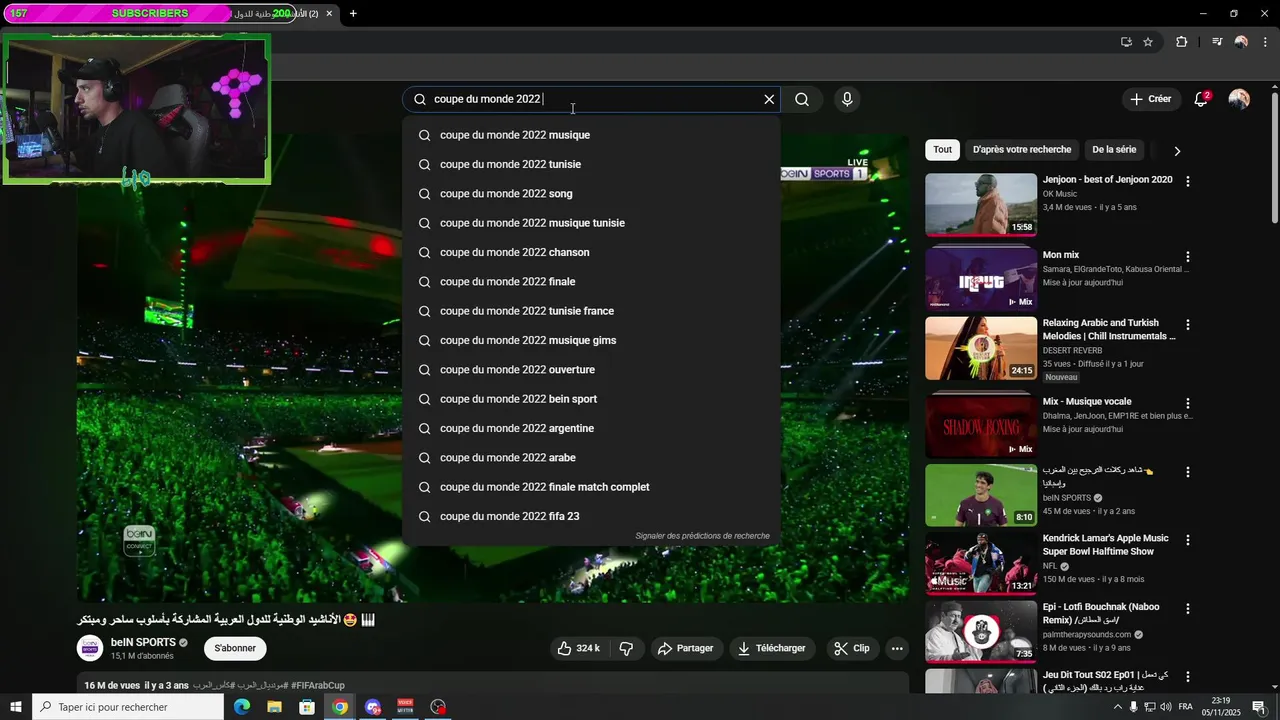This screenshot has height=720, width=1280.
Task: Click the beIN SPORTS channel avatar
Action: tap(90, 648)
